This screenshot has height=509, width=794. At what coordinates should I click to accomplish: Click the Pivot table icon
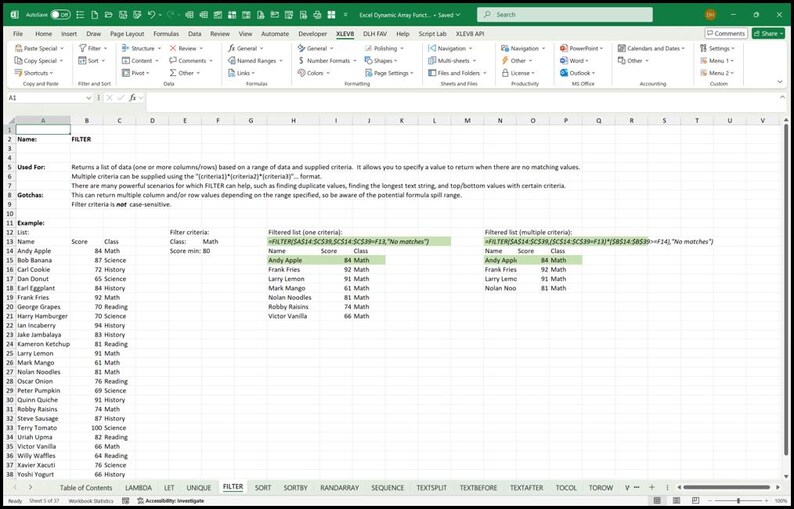(x=126, y=73)
